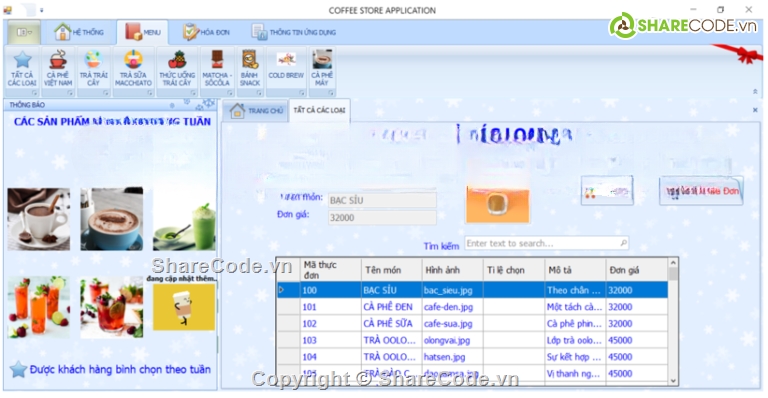The height and width of the screenshot is (398, 768).
Task: Click the cafe-den.jpg cell
Action: coord(453,307)
